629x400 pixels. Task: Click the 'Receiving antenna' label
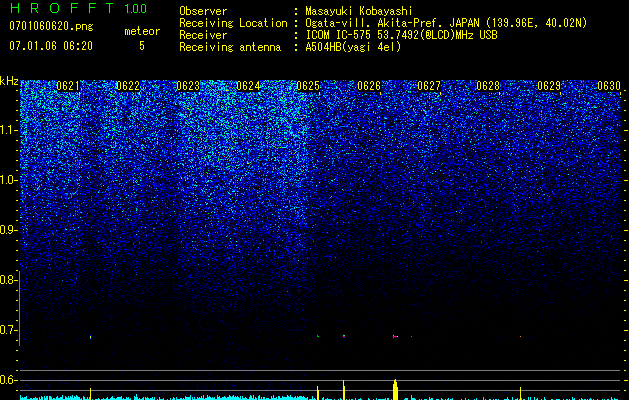[230, 47]
